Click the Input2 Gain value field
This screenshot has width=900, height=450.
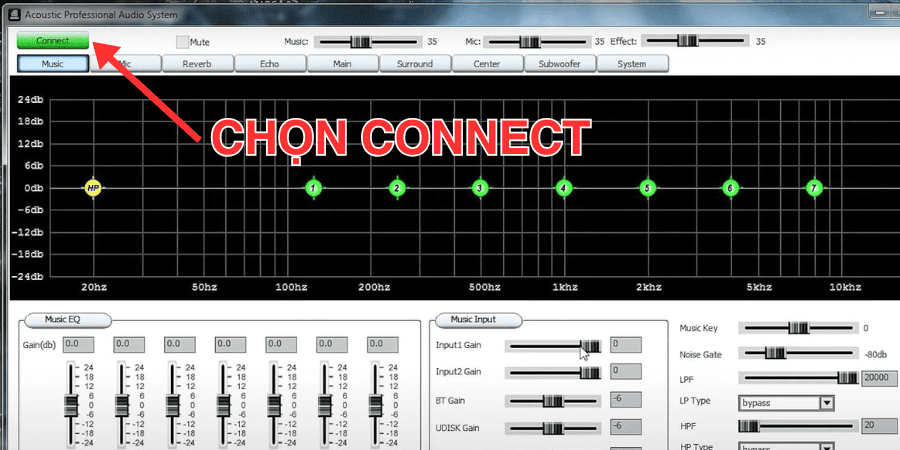click(626, 371)
